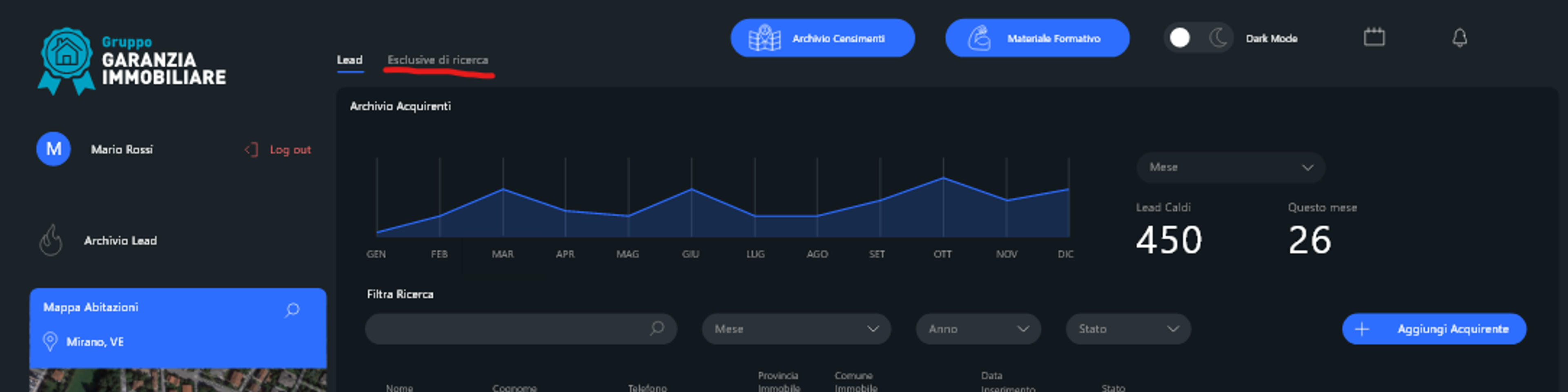Open Archivio Lead flame icon
This screenshot has width=1568, height=392.
click(x=51, y=241)
